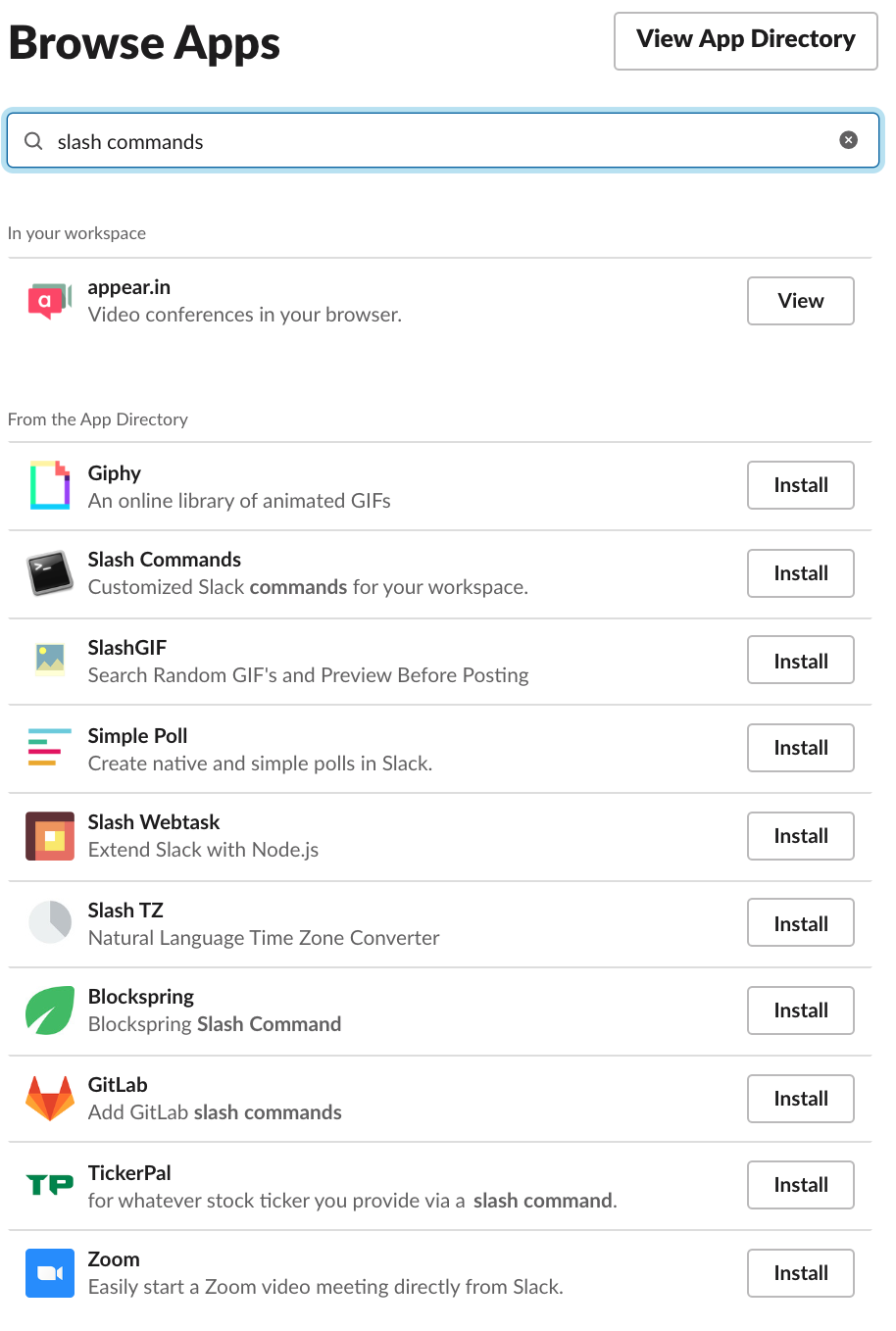
Task: Click the appear.in app icon
Action: (x=49, y=301)
